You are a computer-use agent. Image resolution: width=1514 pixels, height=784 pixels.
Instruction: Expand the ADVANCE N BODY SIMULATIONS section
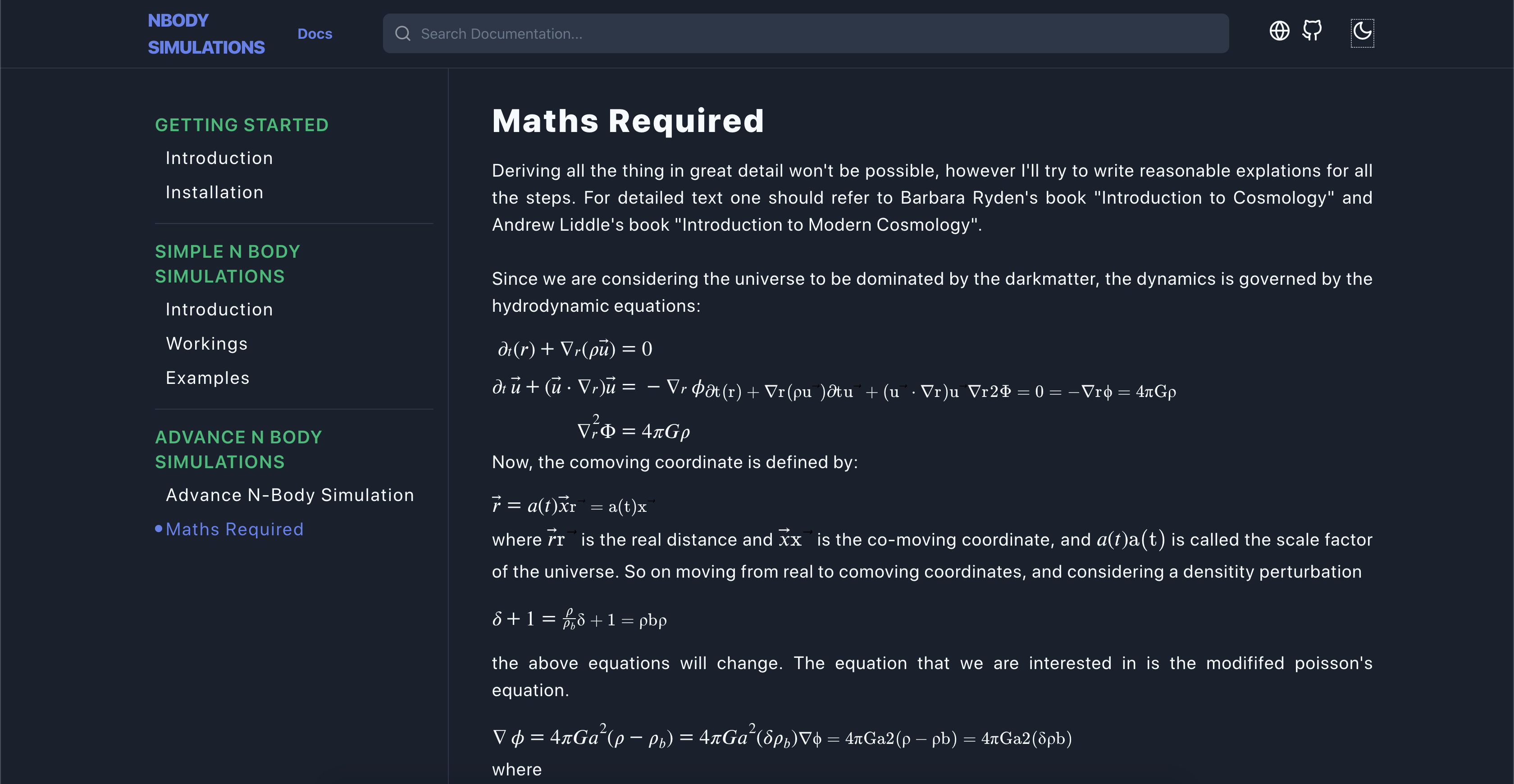(x=238, y=449)
